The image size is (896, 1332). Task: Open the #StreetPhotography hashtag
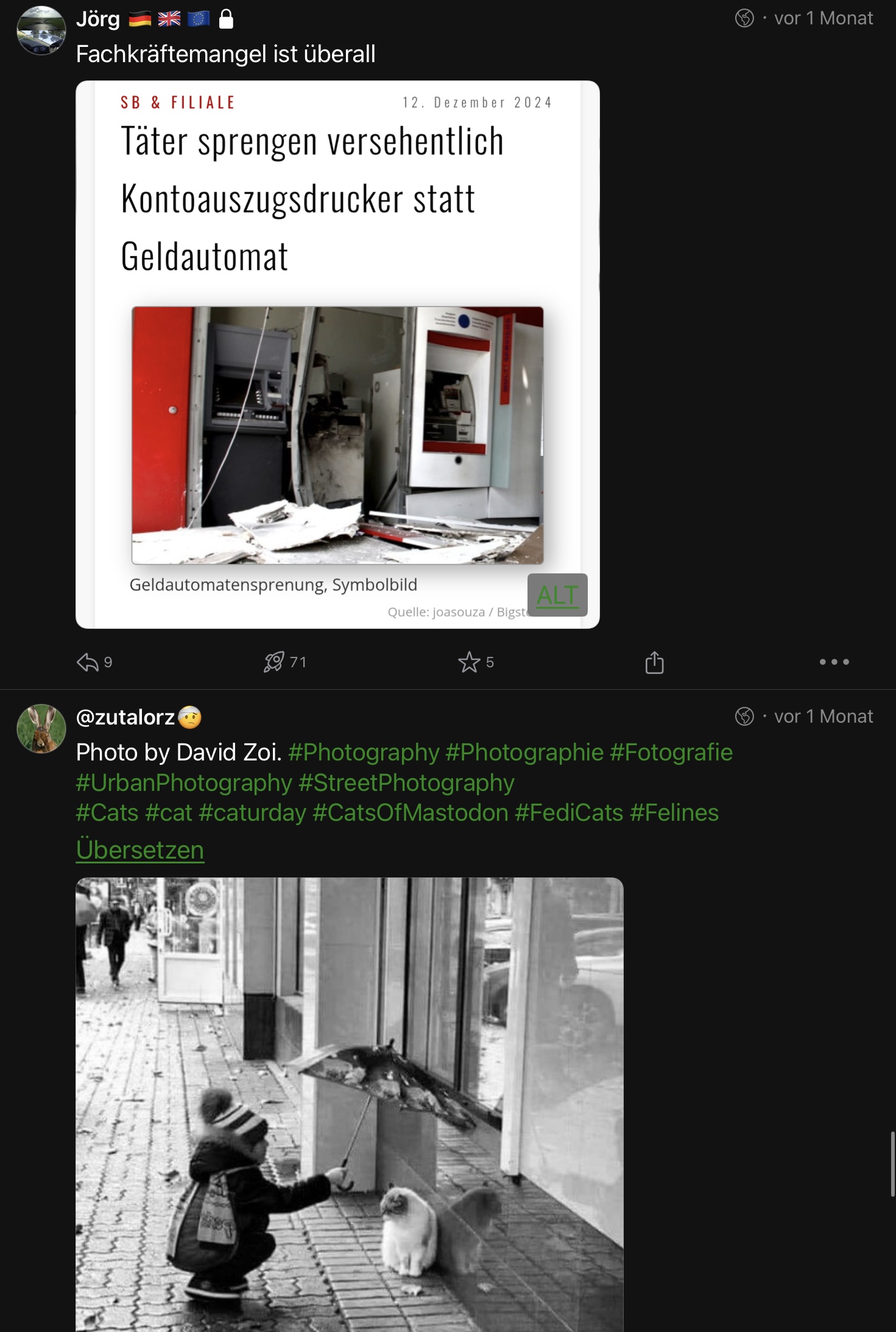click(x=406, y=783)
